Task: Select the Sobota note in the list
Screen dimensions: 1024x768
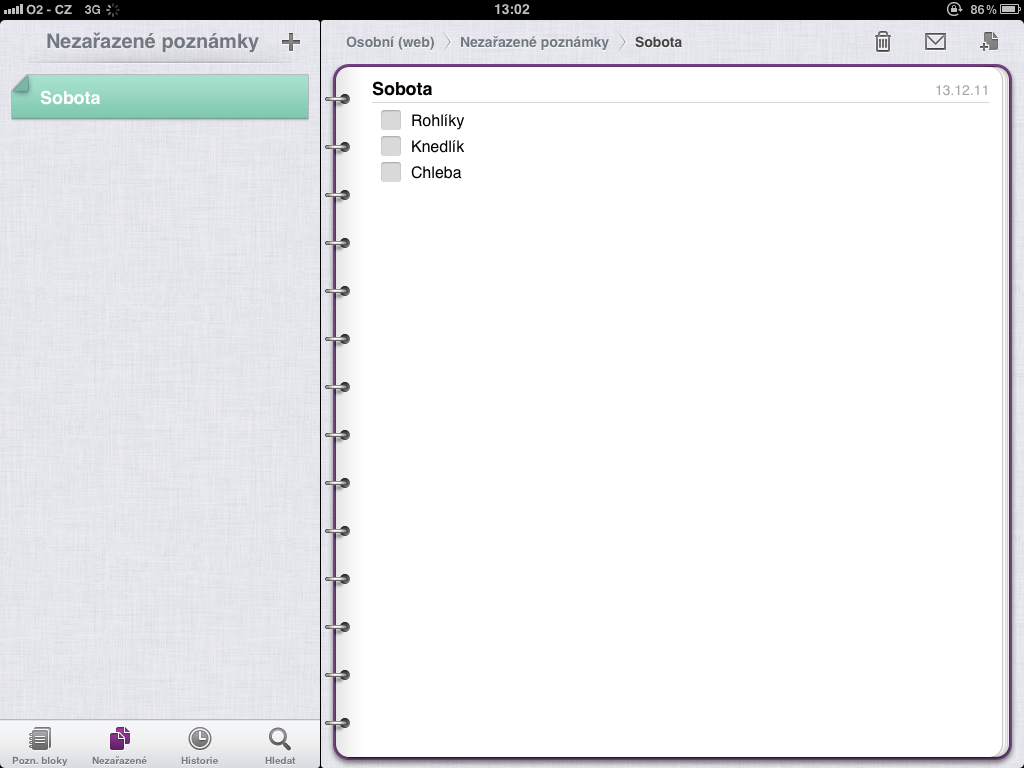Action: click(x=160, y=97)
